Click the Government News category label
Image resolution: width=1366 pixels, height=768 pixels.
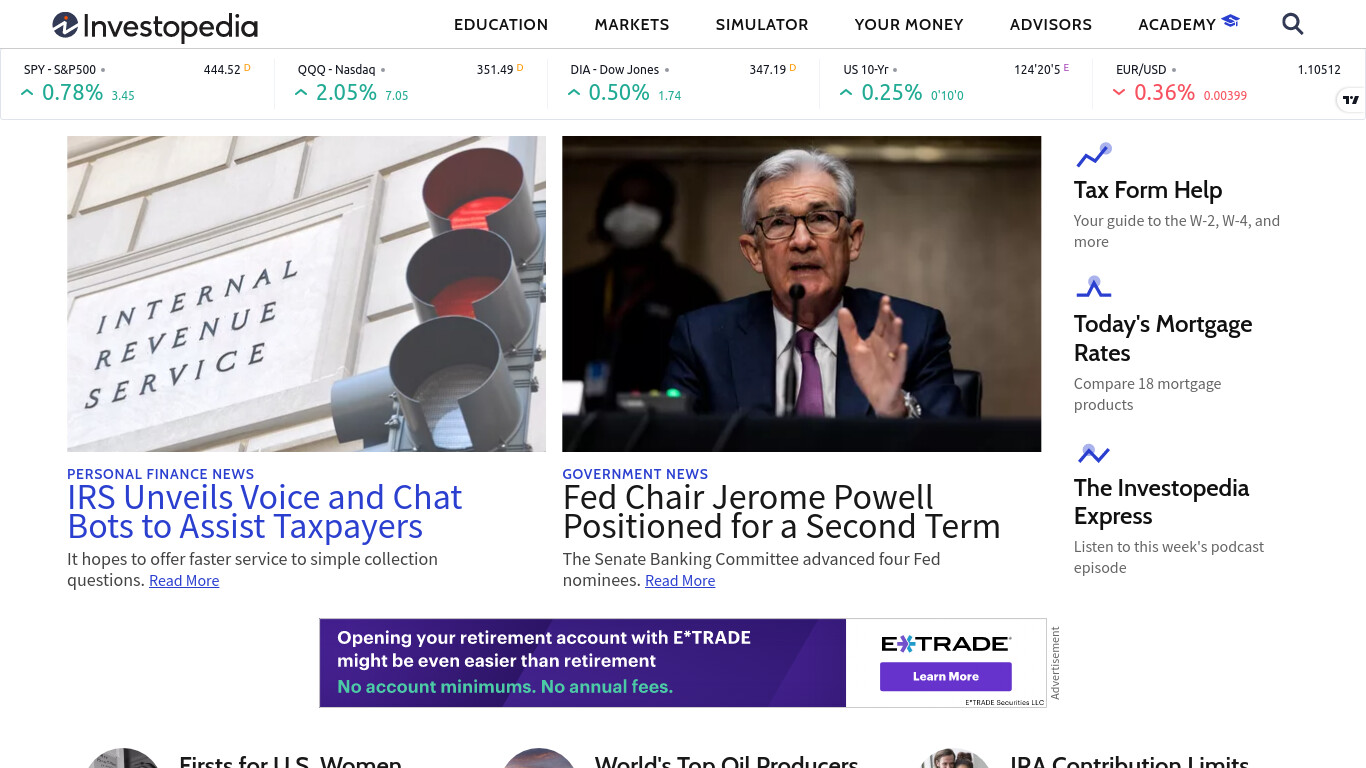pos(635,474)
